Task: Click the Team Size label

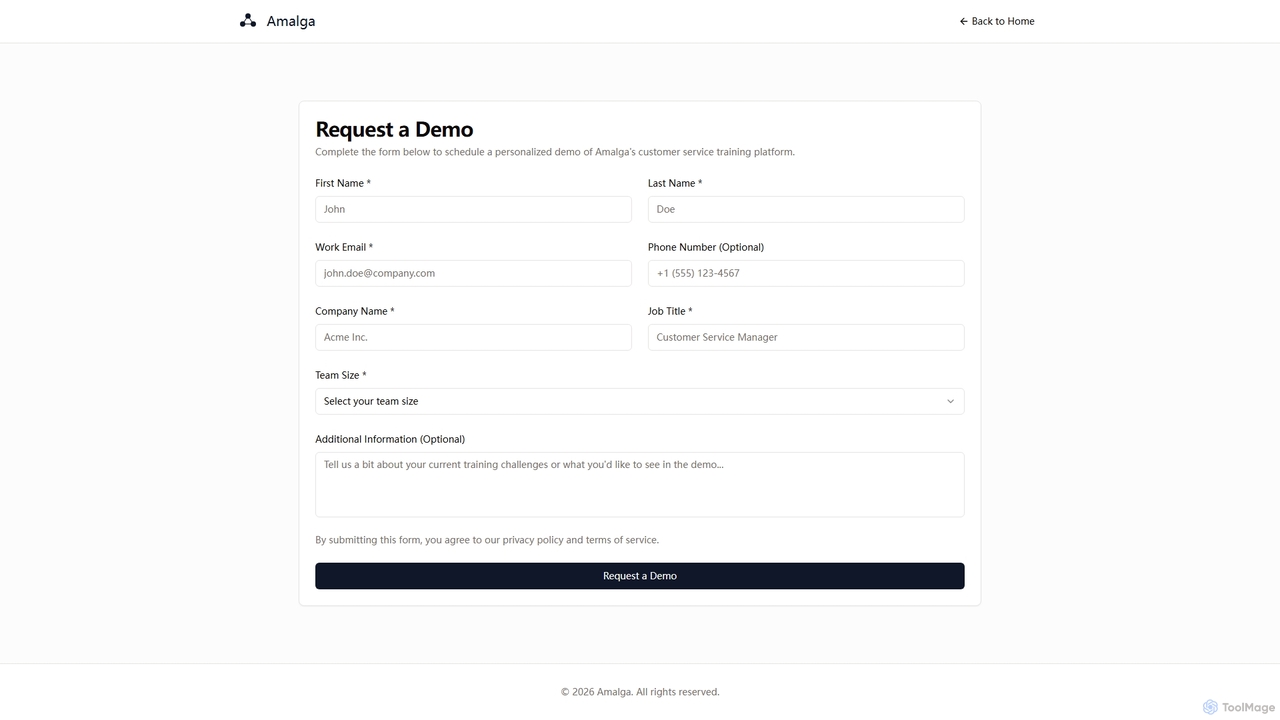Action: 341,375
